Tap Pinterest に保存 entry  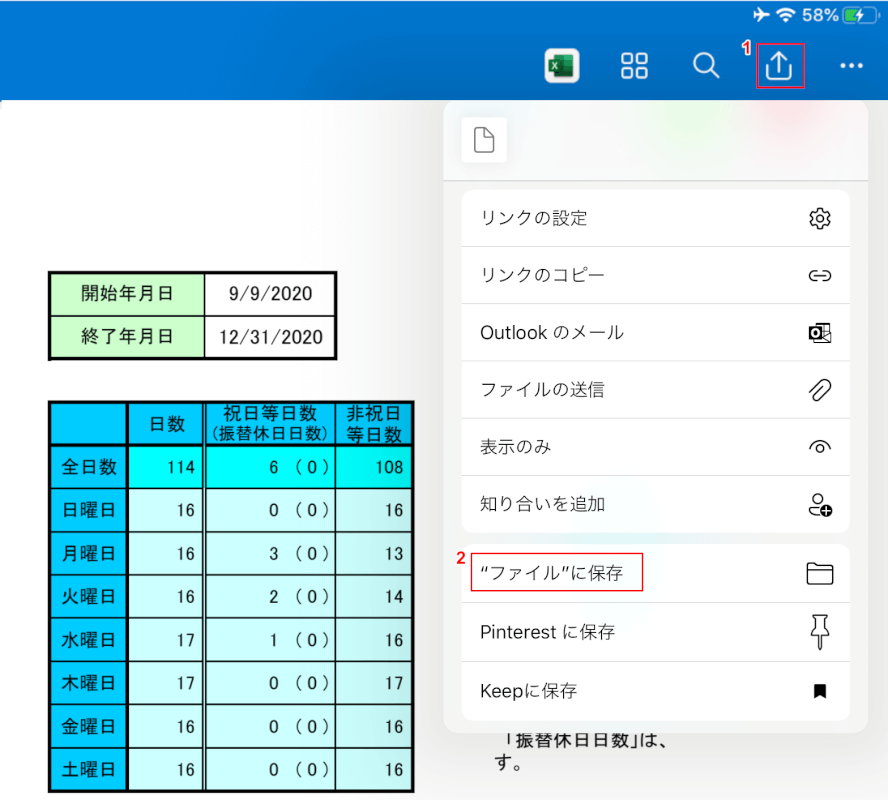(655, 632)
